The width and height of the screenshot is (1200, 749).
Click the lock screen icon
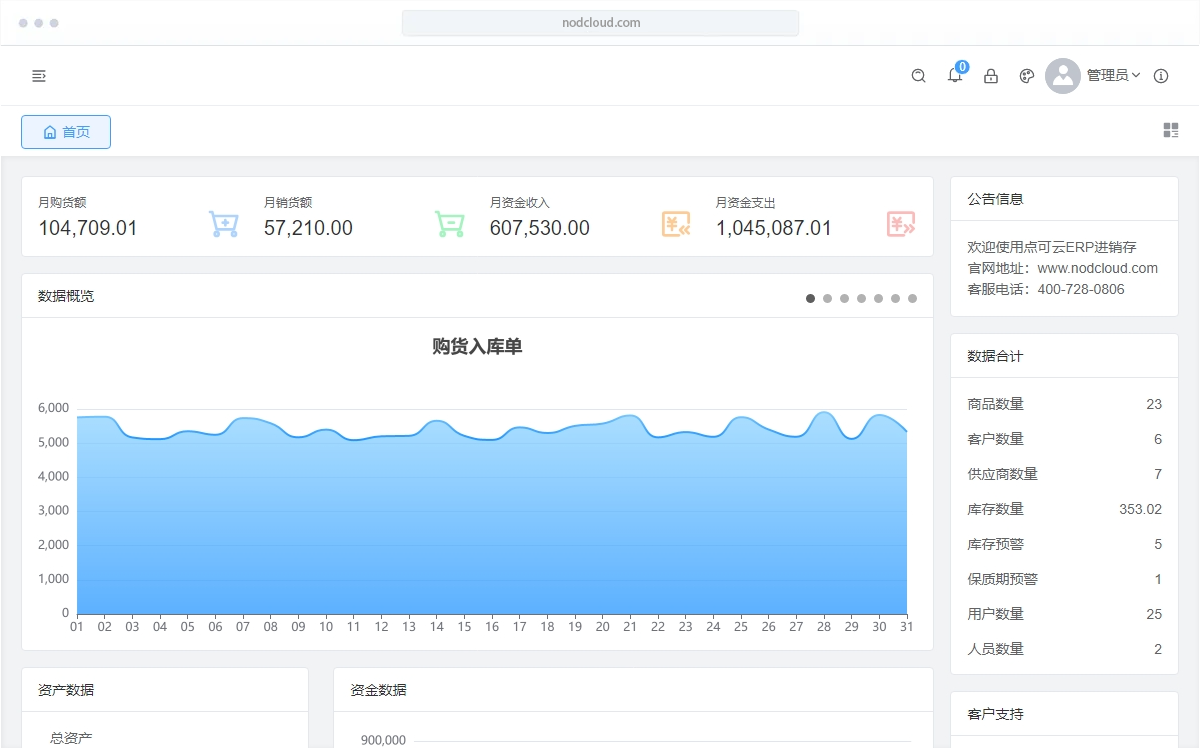click(x=991, y=76)
